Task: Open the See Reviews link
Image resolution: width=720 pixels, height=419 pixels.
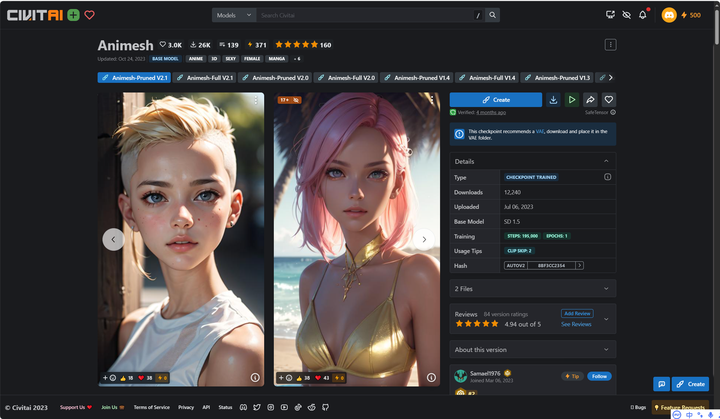Action: [x=576, y=324]
